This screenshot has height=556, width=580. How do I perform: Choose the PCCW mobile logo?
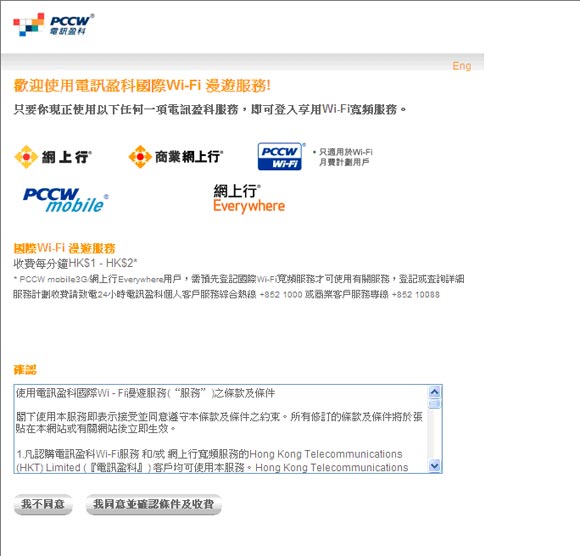pyautogui.click(x=65, y=200)
